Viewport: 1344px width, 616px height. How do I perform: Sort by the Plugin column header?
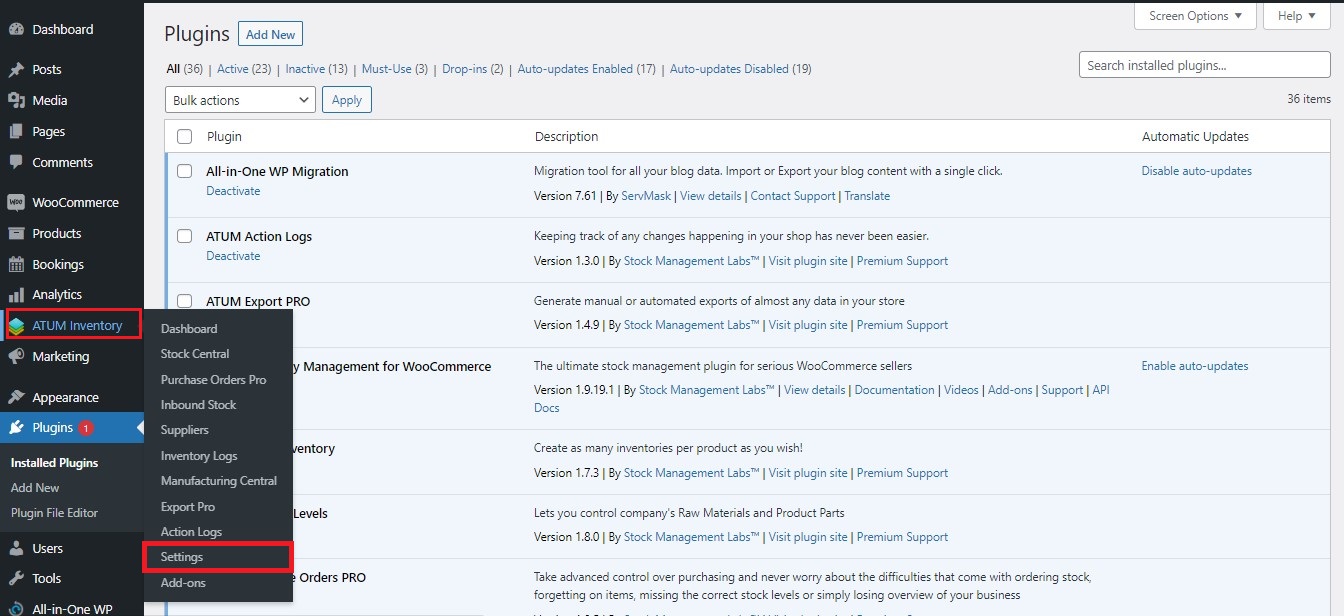(x=224, y=136)
